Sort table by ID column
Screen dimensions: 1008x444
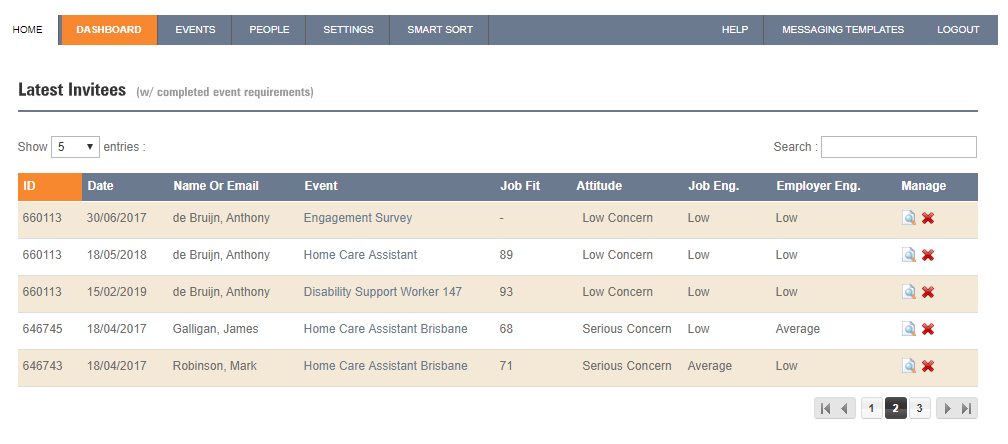click(50, 186)
